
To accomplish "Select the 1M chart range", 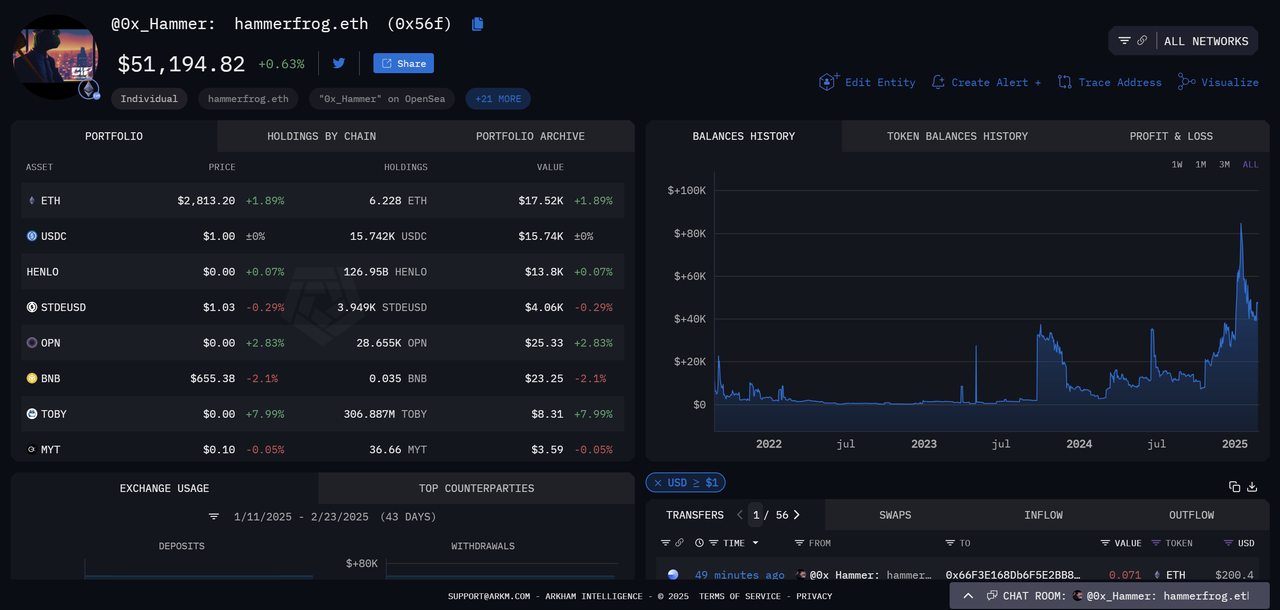I will click(x=1201, y=164).
